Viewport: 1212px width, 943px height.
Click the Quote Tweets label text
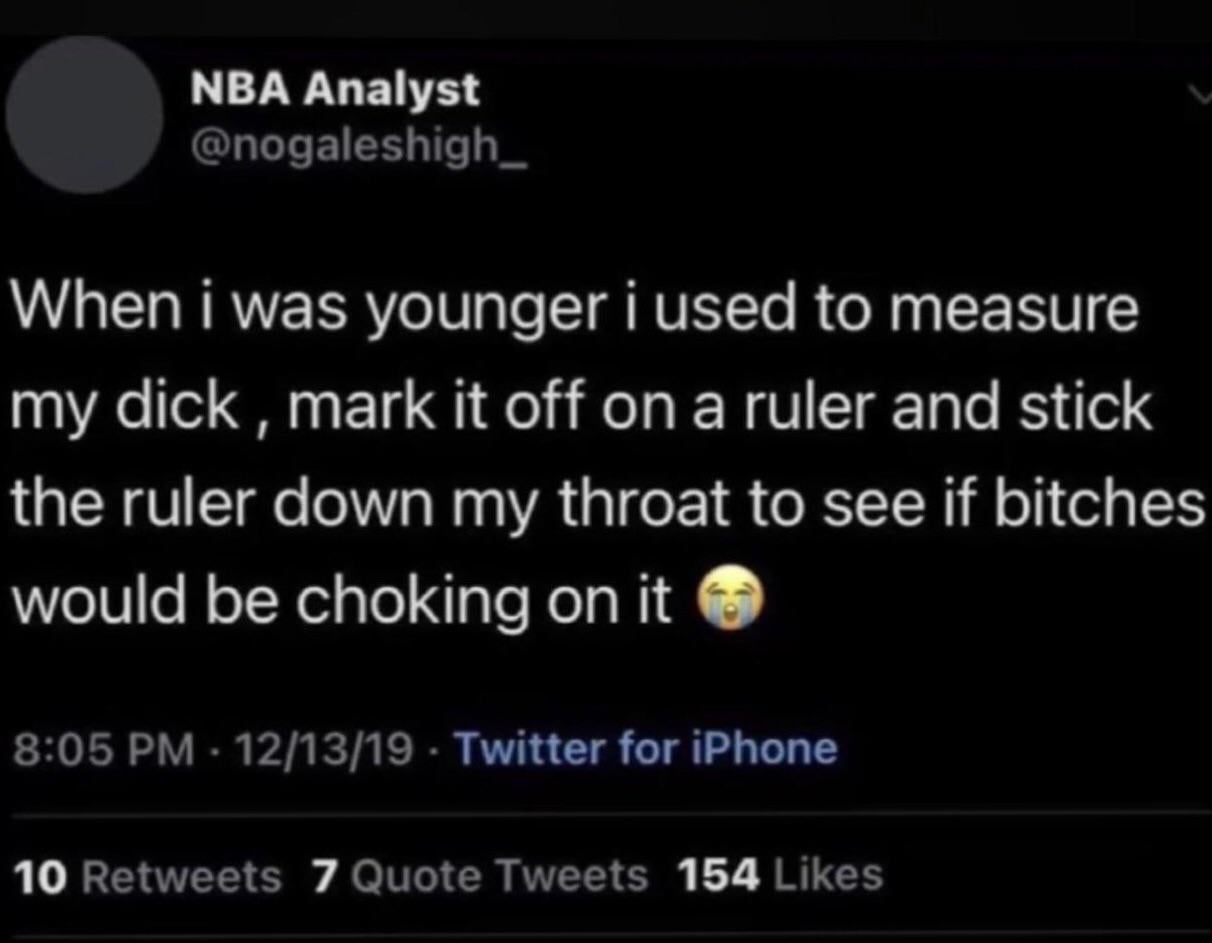(x=497, y=876)
